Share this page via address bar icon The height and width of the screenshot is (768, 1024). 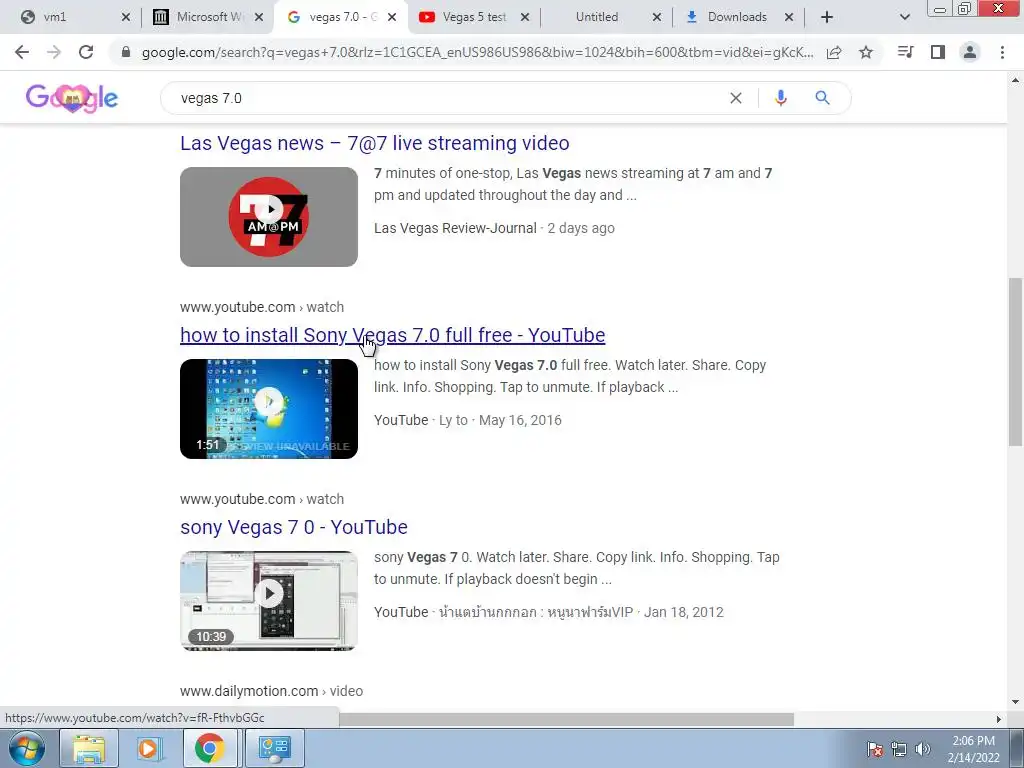pyautogui.click(x=834, y=53)
